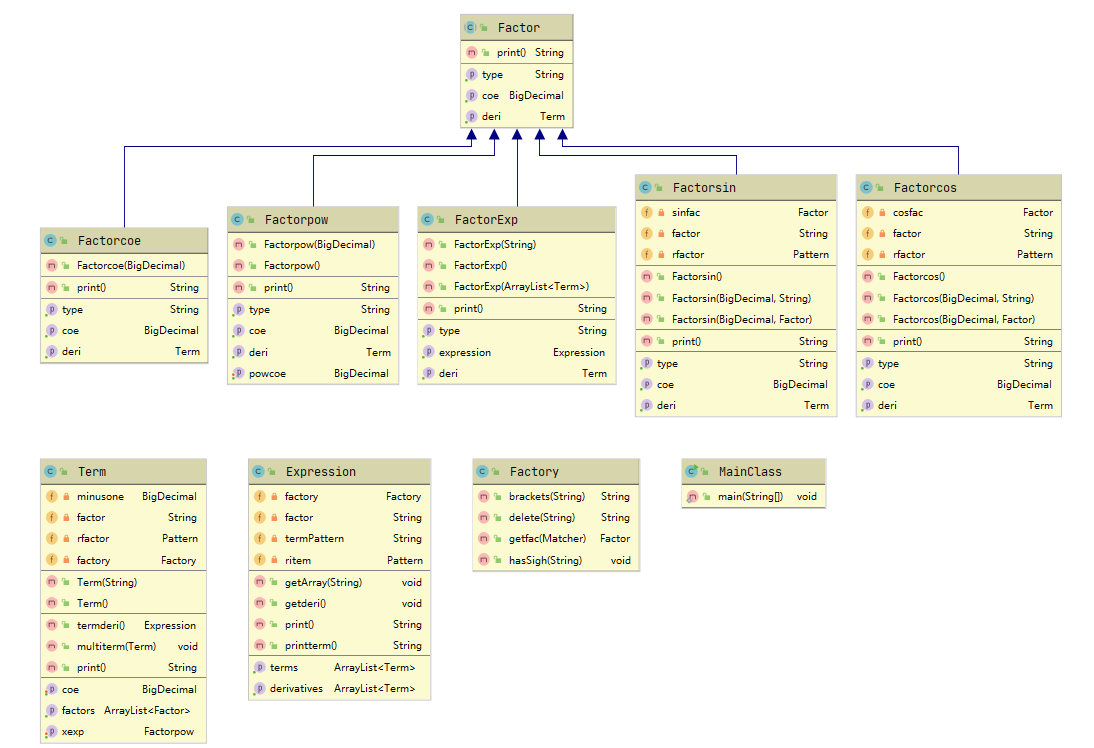The width and height of the screenshot is (1094, 748).
Task: Click the rfactor Pattern field in Factorsin
Action: (735, 254)
